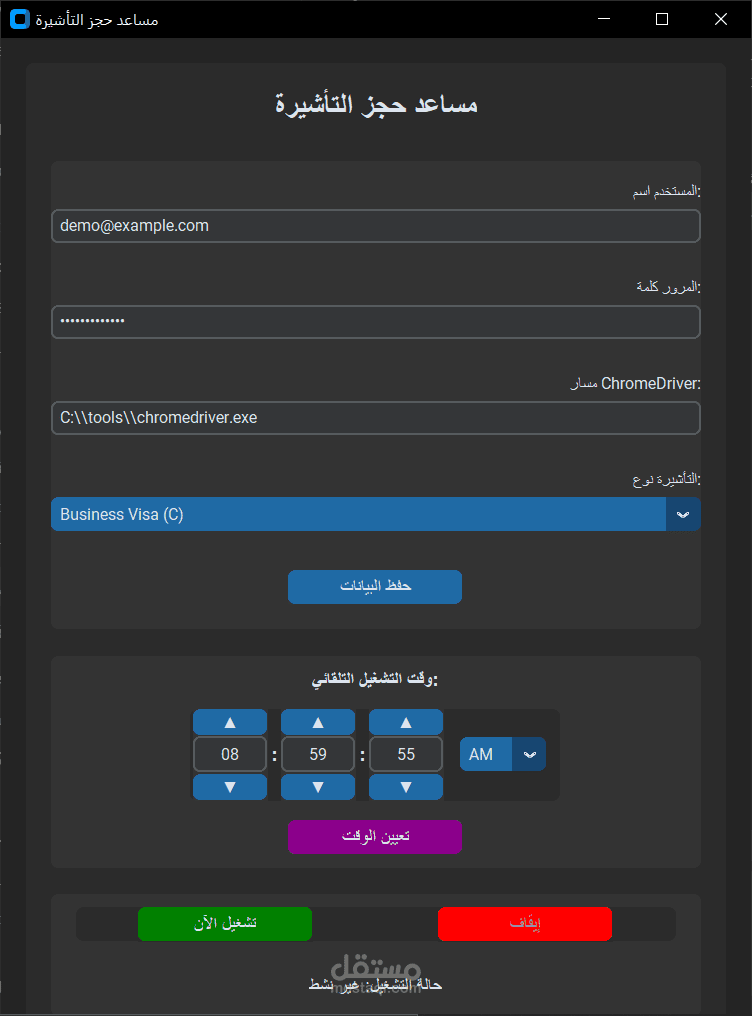This screenshot has height=1016, width=752.
Task: Click the وقت التشغيل التلقائي label
Action: [x=375, y=679]
